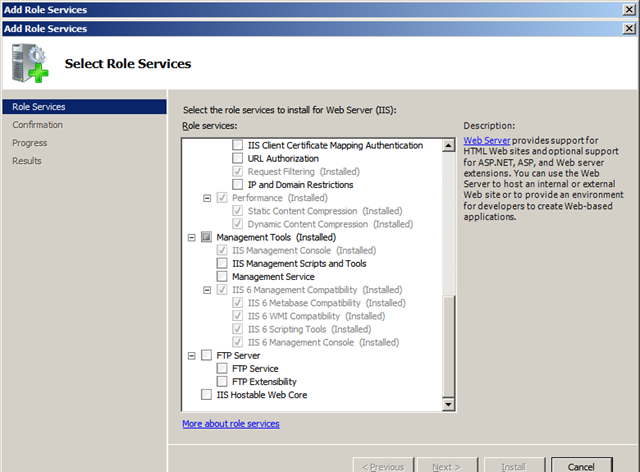This screenshot has height=472, width=640.
Task: Check the URL Authorization checkbox
Action: tap(237, 159)
